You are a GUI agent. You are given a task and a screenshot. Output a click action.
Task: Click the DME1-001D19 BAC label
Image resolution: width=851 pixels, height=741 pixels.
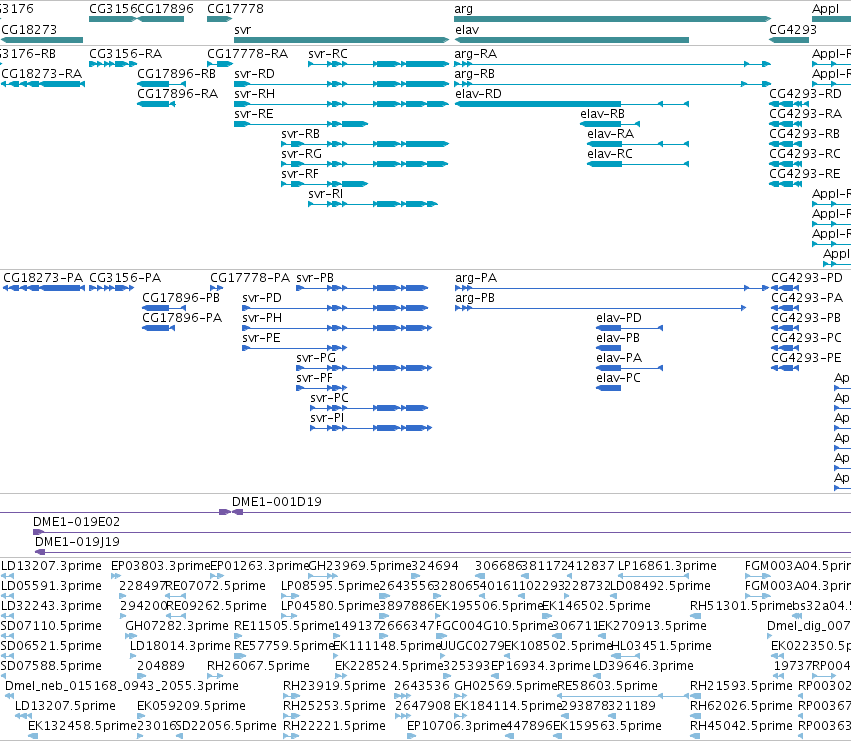277,502
